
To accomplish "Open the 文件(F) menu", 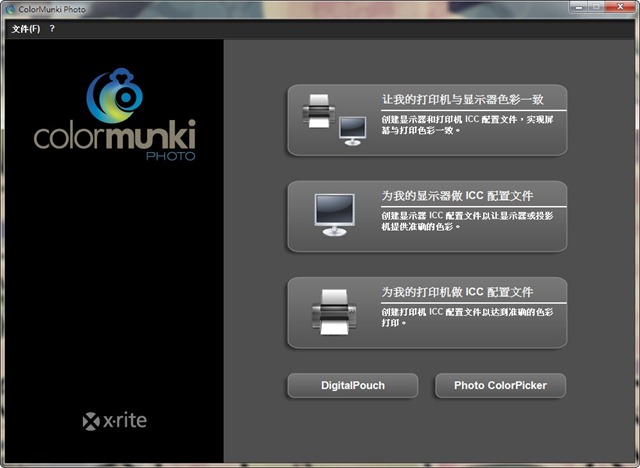I will point(26,29).
